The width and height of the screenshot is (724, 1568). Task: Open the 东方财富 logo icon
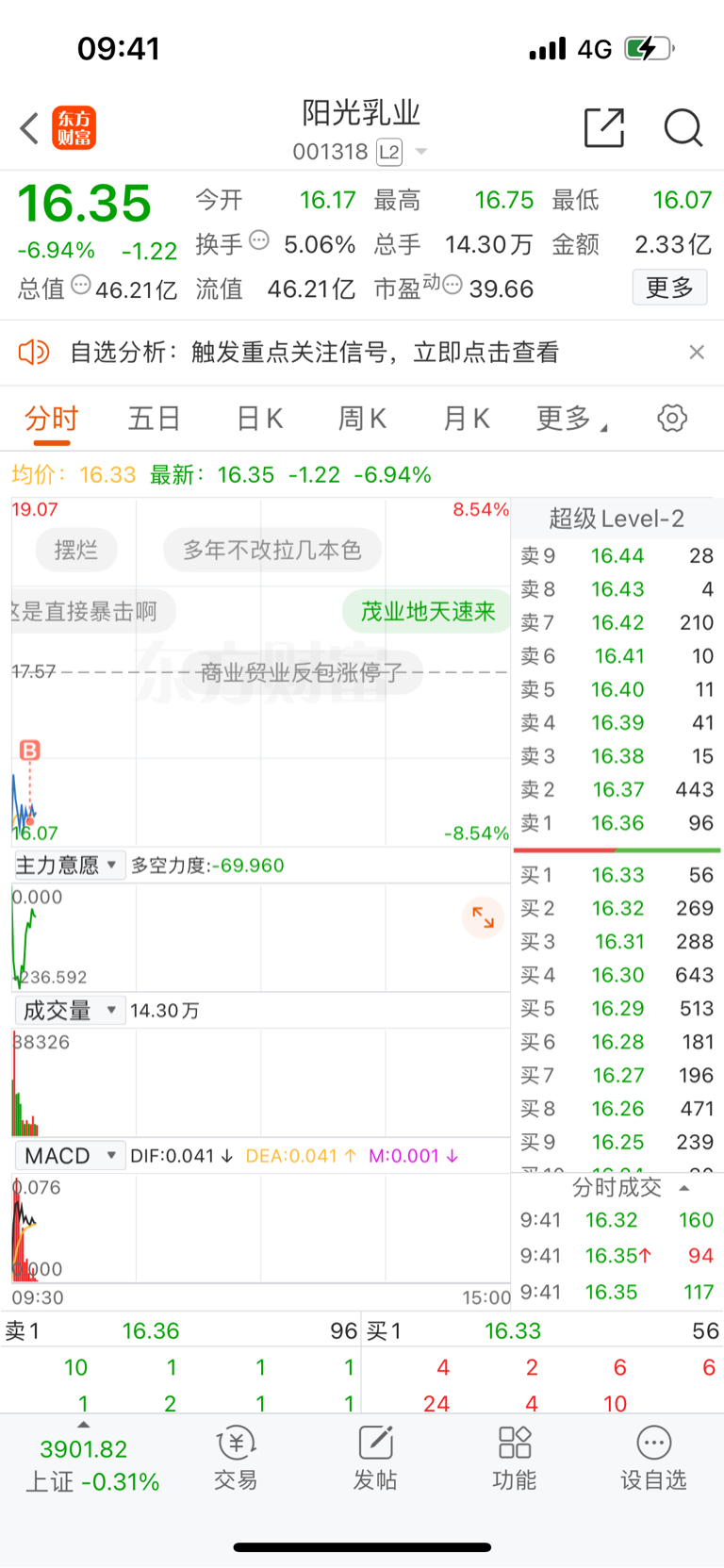coord(74,128)
